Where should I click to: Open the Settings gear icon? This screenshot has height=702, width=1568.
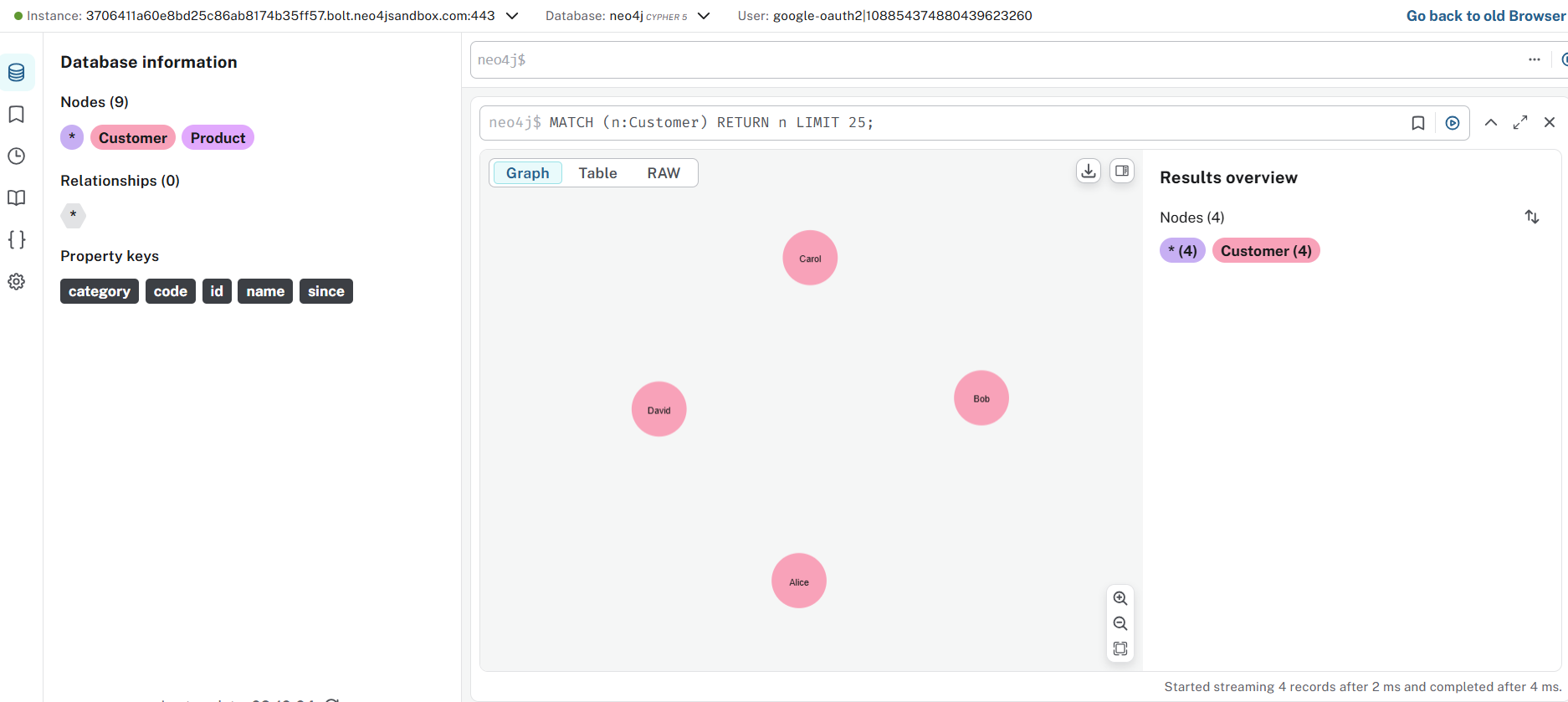[x=17, y=282]
